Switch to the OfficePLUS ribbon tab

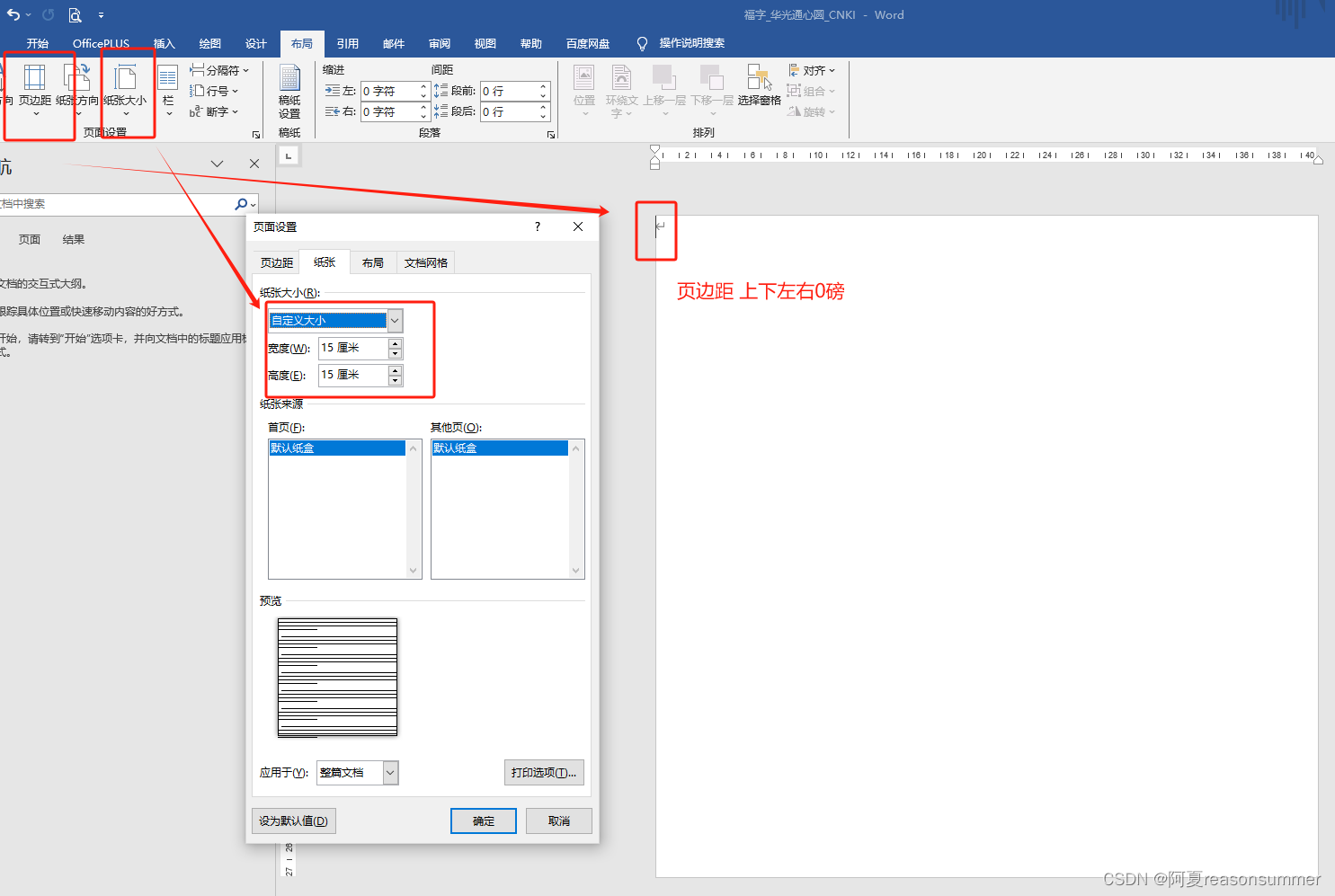tap(101, 43)
